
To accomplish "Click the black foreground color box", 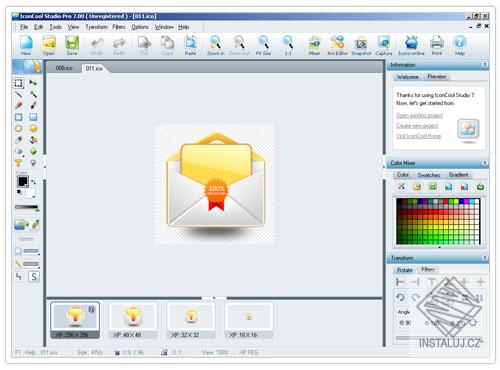I will [x=23, y=181].
